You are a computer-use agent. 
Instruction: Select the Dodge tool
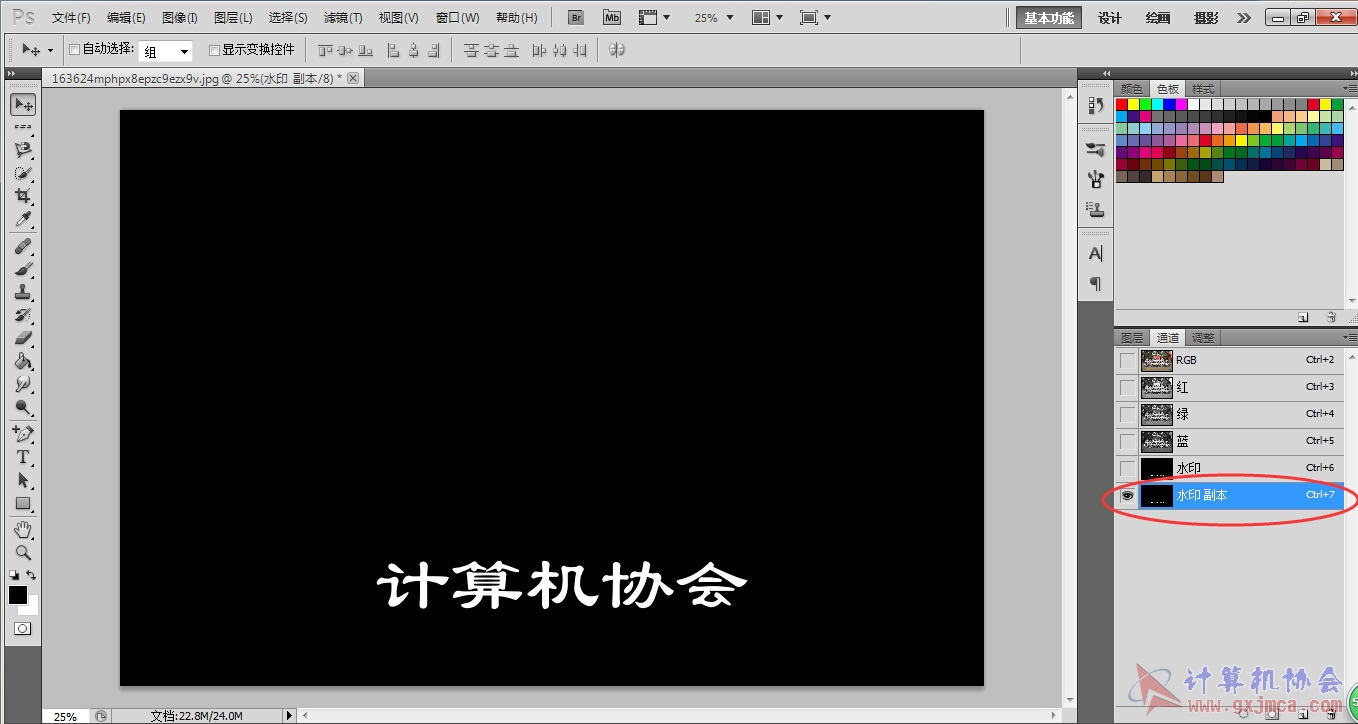(22, 407)
